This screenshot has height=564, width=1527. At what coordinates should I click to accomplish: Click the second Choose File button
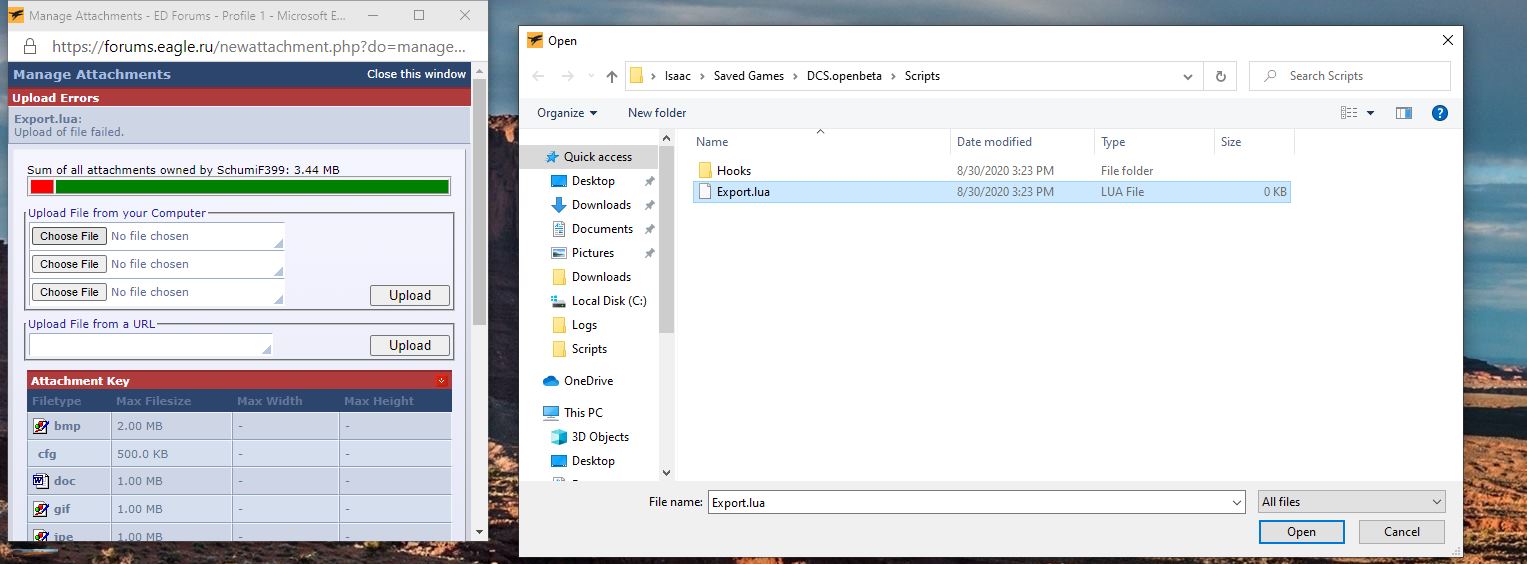tap(69, 264)
